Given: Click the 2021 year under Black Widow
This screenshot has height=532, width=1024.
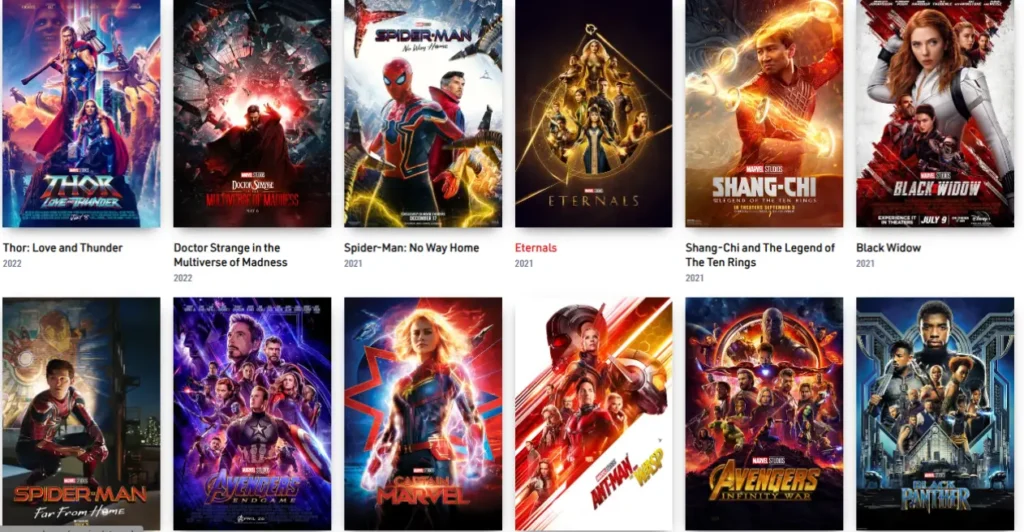Looking at the screenshot, I should tap(865, 264).
